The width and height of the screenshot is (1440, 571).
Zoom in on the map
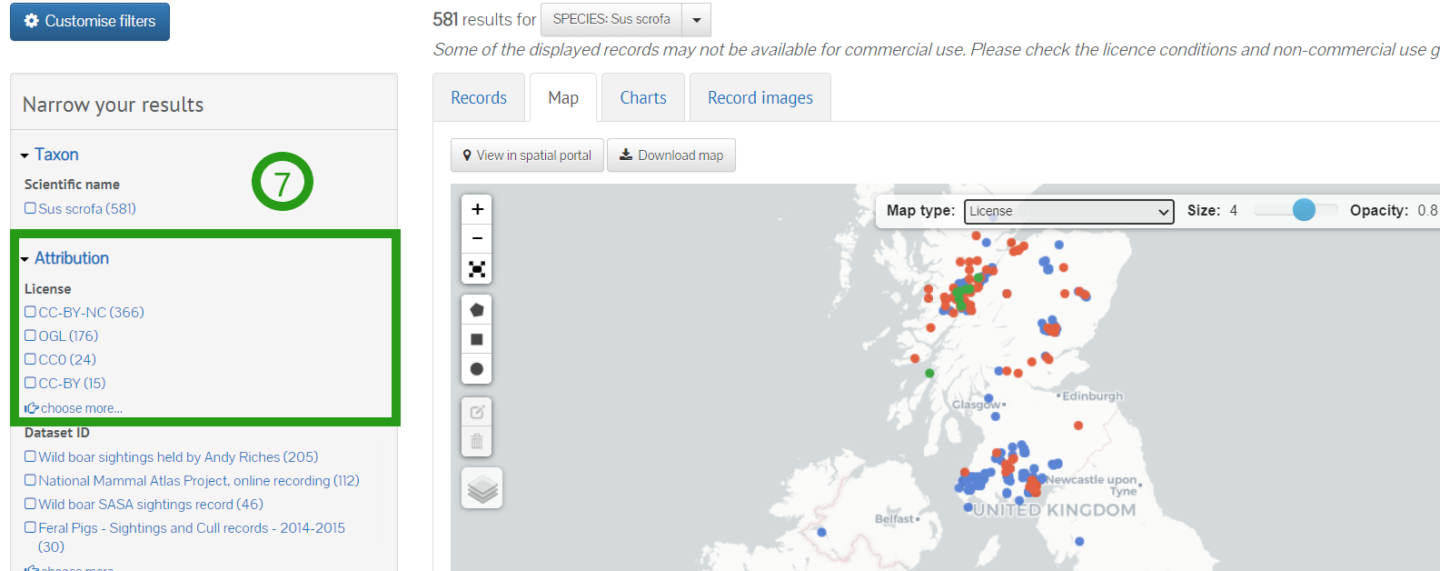[x=477, y=210]
